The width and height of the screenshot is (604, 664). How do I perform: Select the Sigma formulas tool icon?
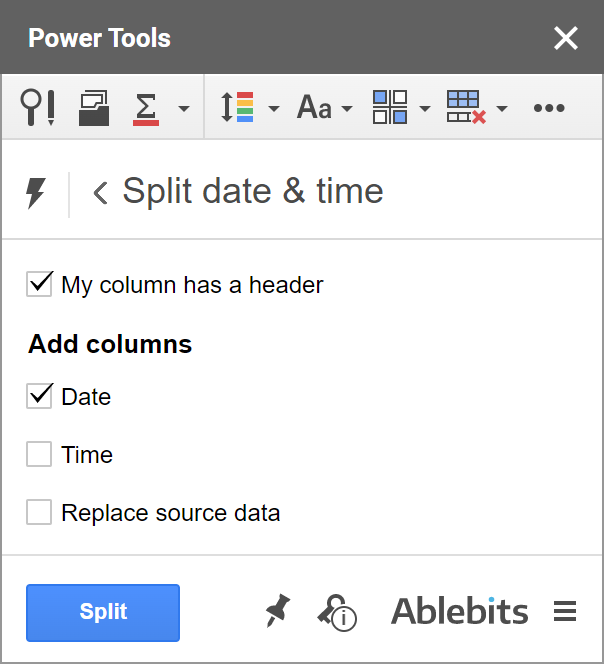coord(146,107)
